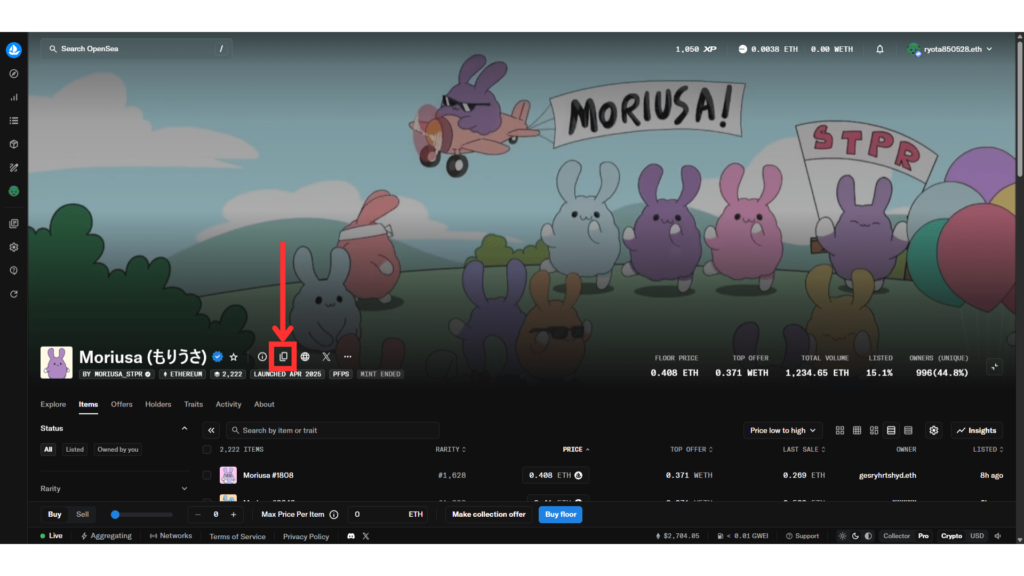Switch to the About tab
Image resolution: width=1024 pixels, height=576 pixels.
click(264, 404)
